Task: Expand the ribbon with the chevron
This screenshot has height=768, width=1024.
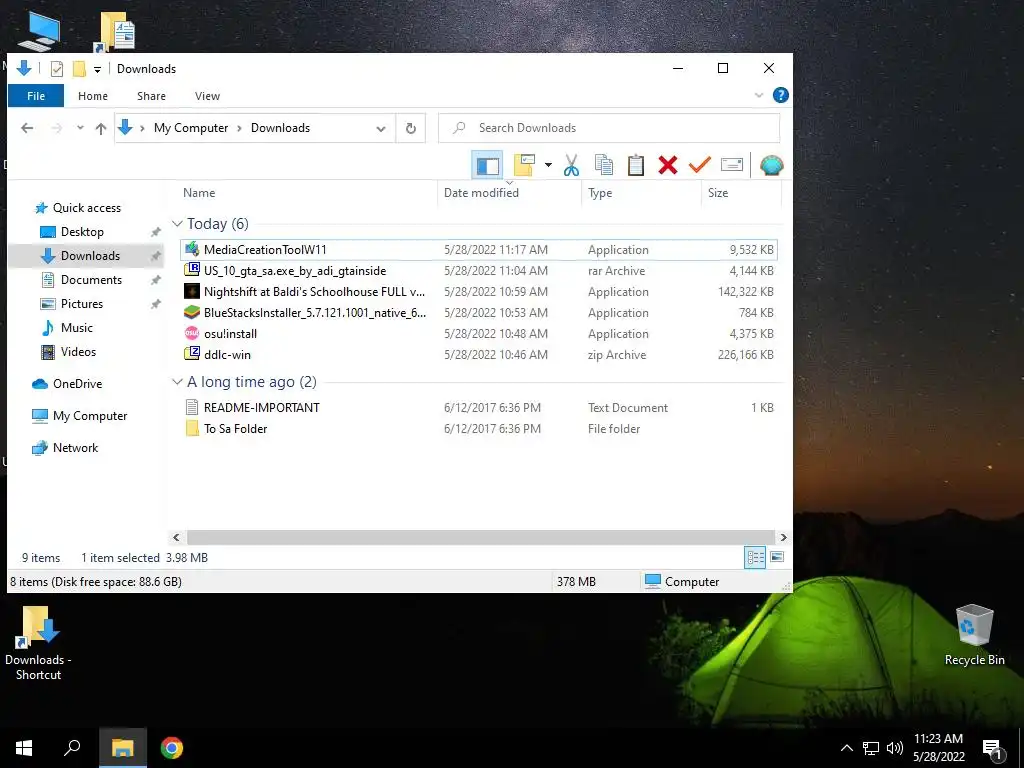Action: (759, 95)
